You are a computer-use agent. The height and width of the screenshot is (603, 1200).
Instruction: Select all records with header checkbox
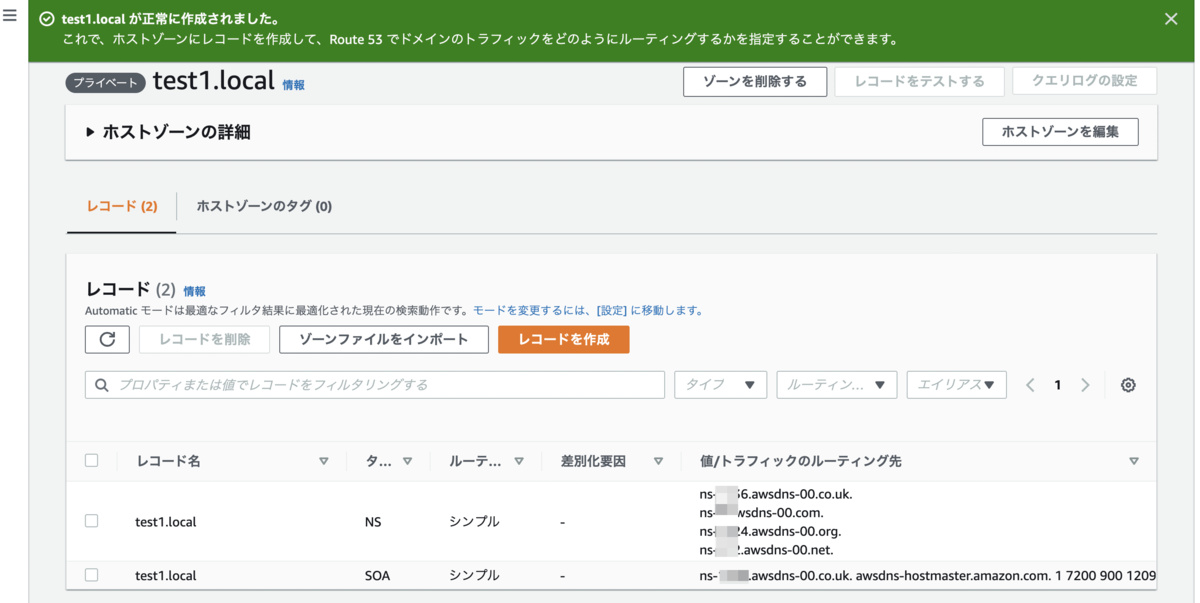[92, 461]
